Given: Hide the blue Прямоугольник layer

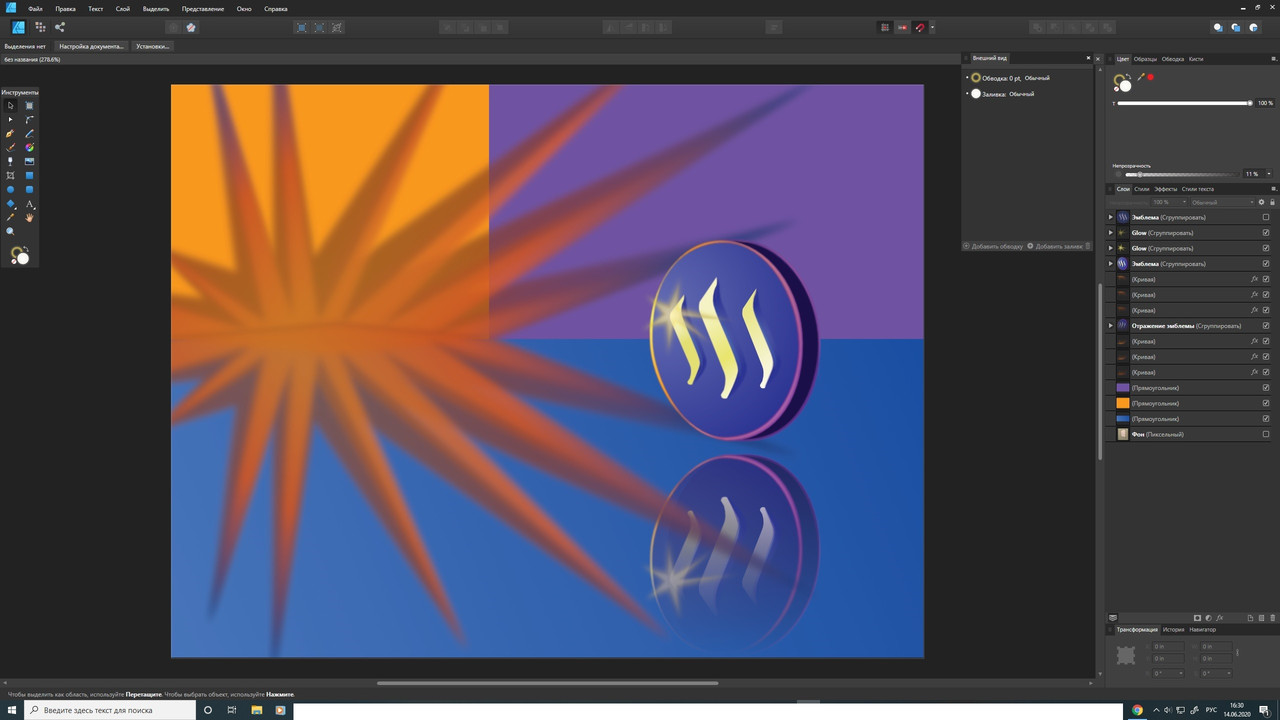Looking at the screenshot, I should [1266, 418].
